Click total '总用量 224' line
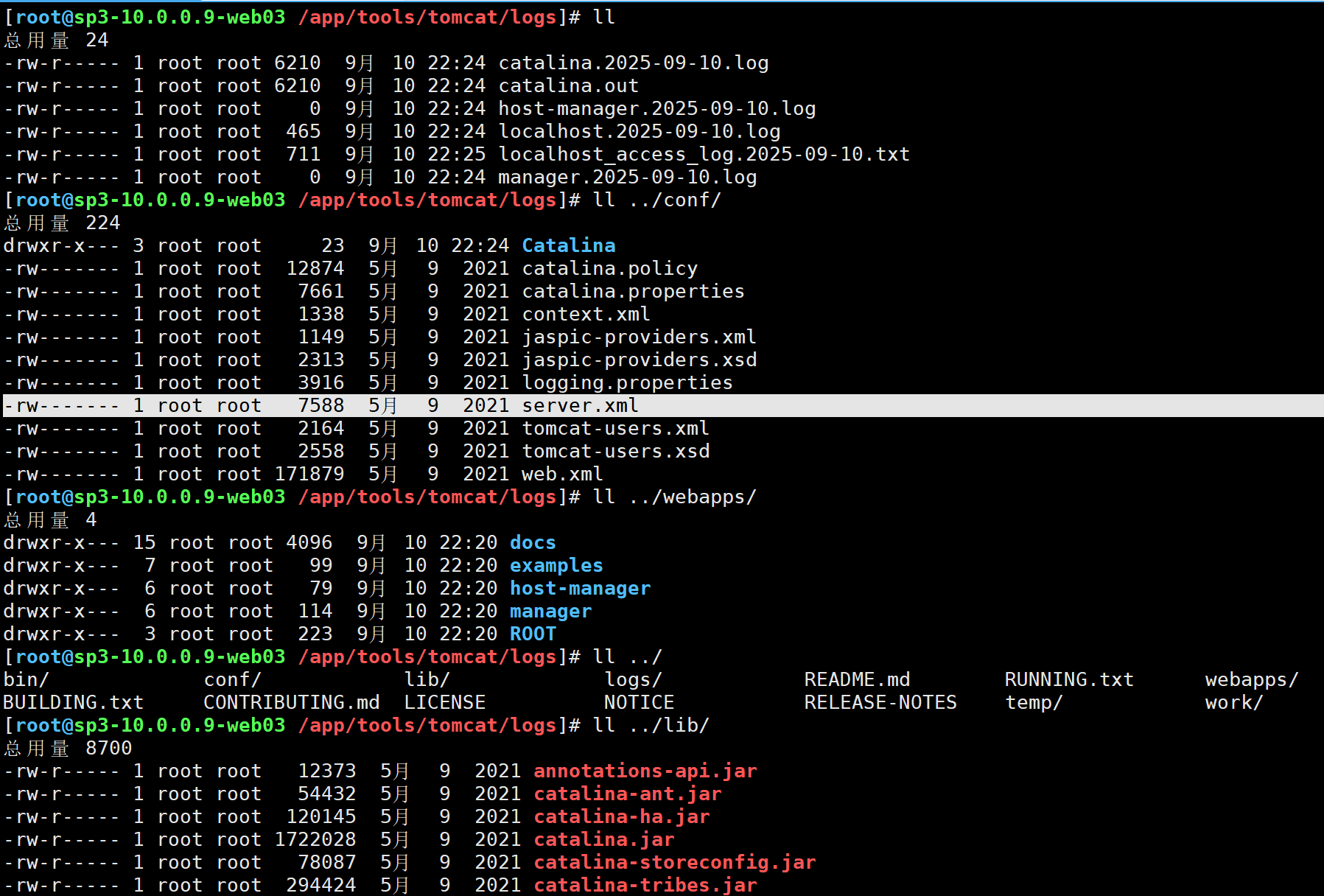The height and width of the screenshot is (896, 1324). pyautogui.click(x=62, y=223)
